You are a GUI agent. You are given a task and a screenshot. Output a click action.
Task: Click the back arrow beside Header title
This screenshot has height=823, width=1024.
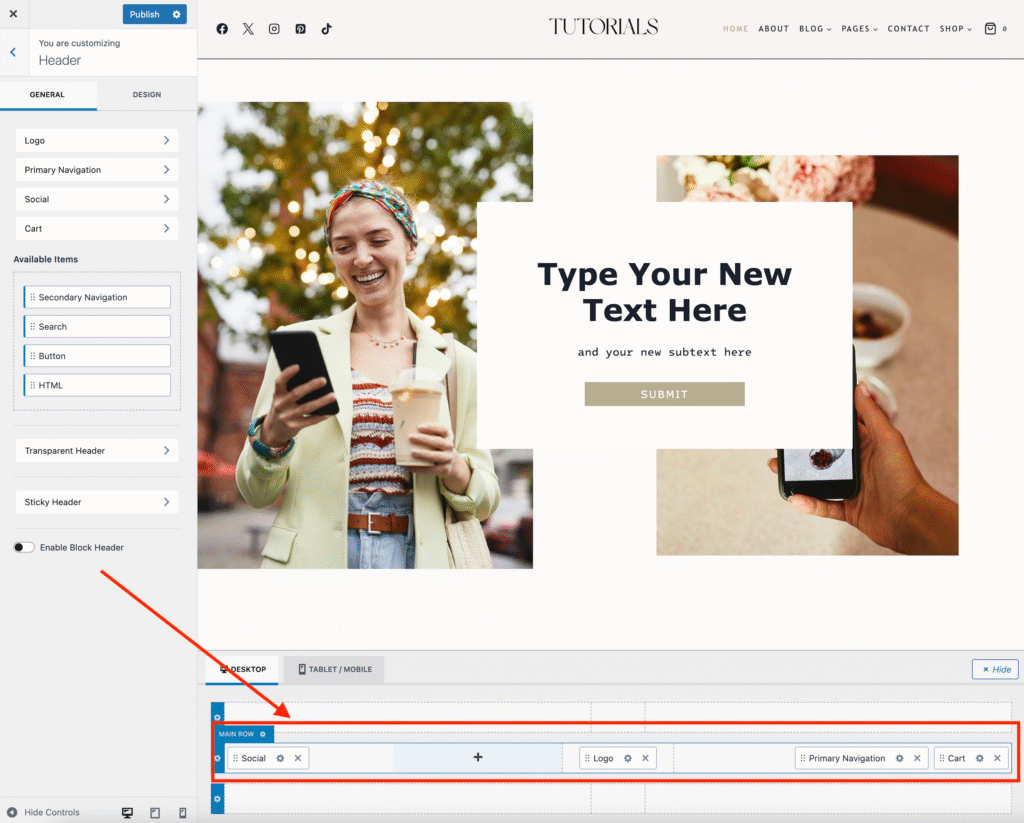[13, 52]
